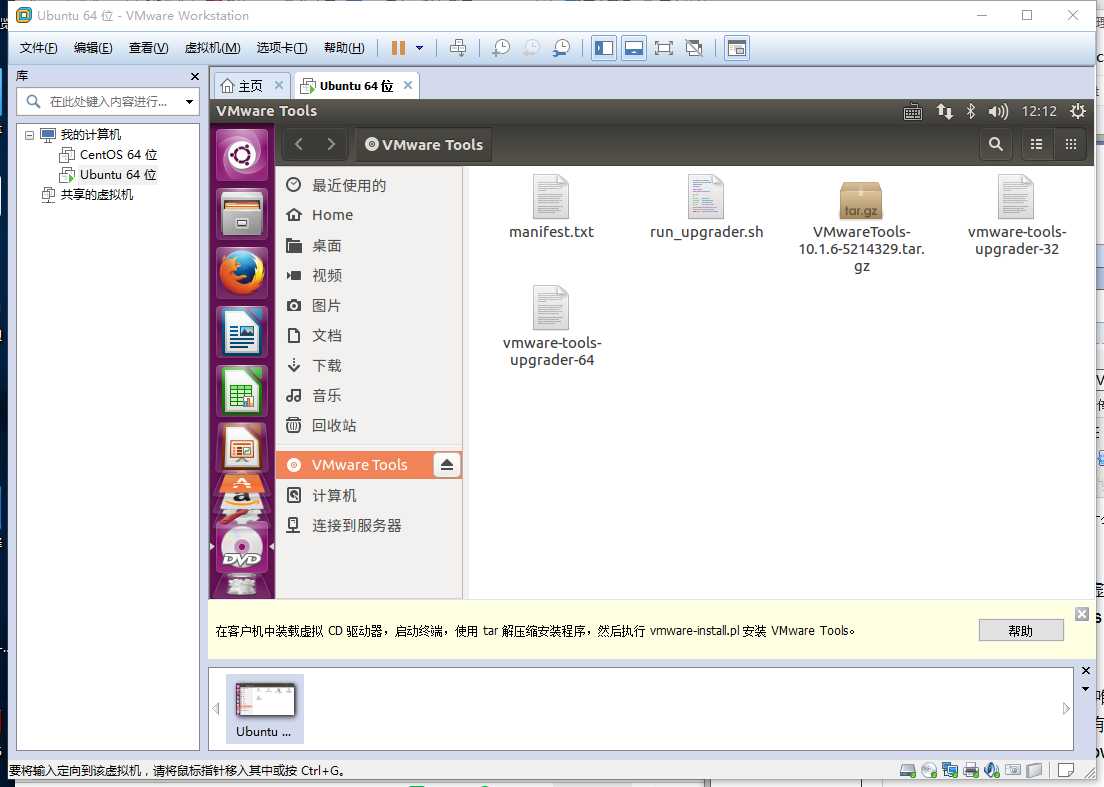The height and width of the screenshot is (787, 1104).
Task: Collapse the 我的计算机 tree node
Action: click(29, 134)
